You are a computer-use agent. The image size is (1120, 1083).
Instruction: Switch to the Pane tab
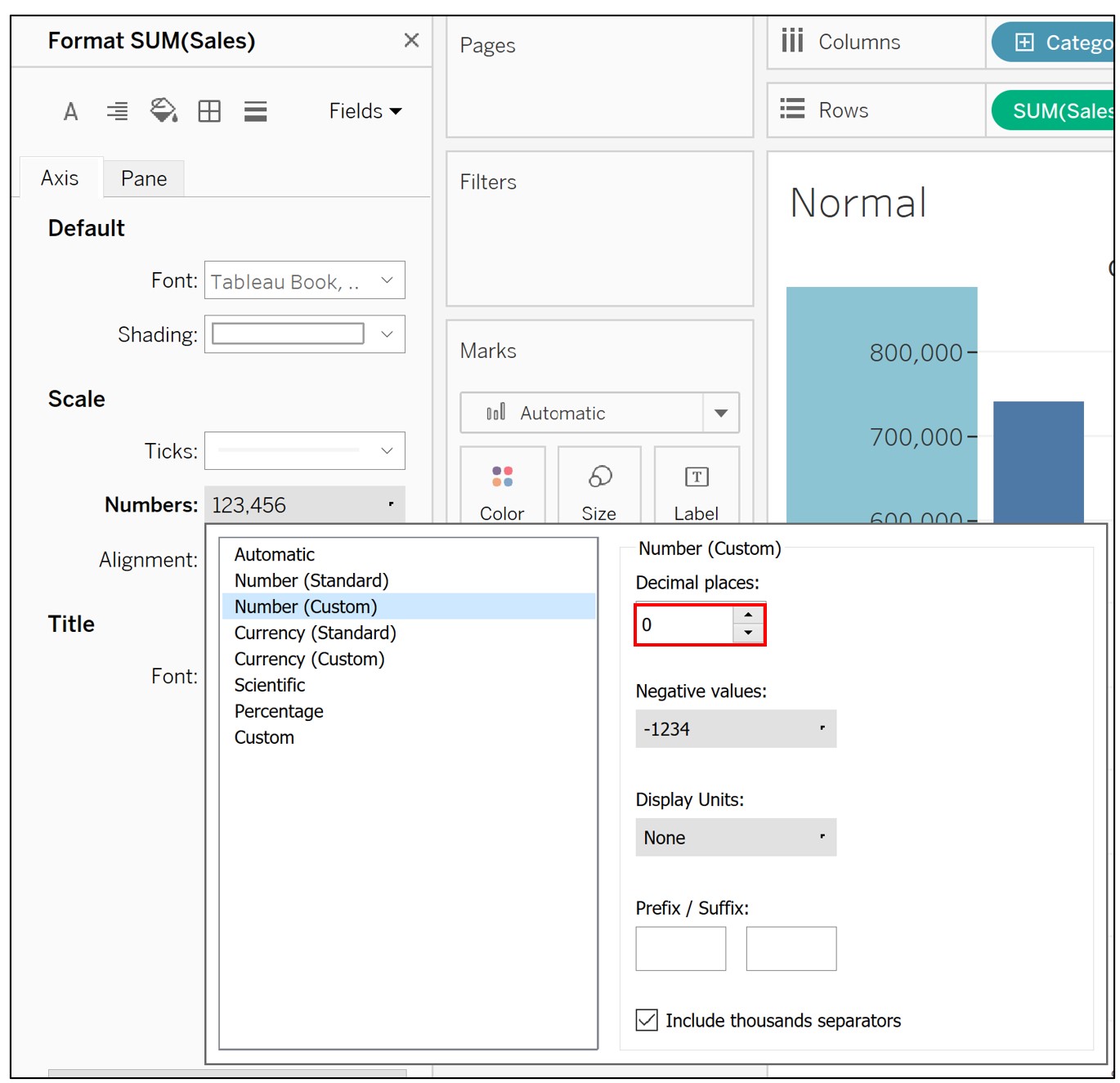tap(144, 178)
